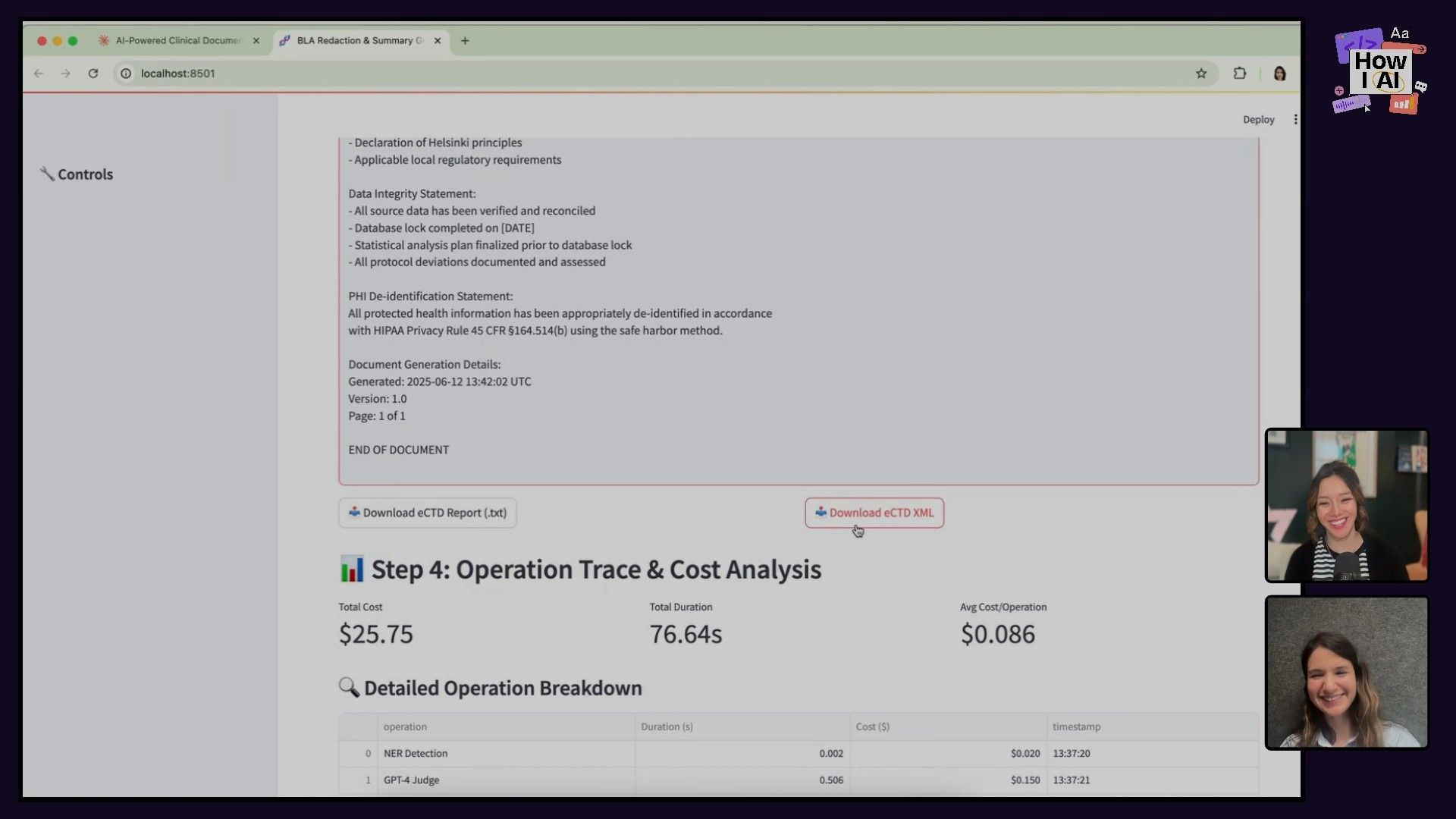Click the lower speaker webcam thumbnail
This screenshot has height=819, width=1456.
(1347, 673)
